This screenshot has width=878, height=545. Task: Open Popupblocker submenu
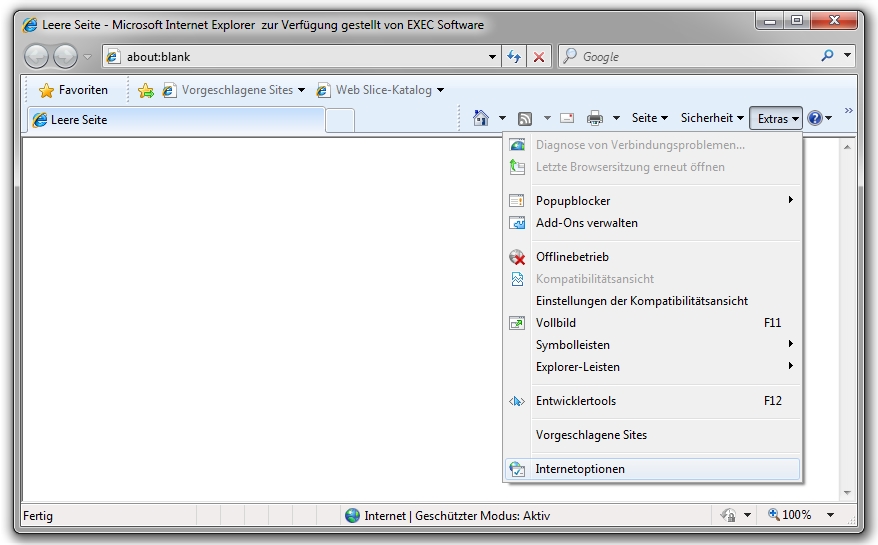pyautogui.click(x=652, y=201)
